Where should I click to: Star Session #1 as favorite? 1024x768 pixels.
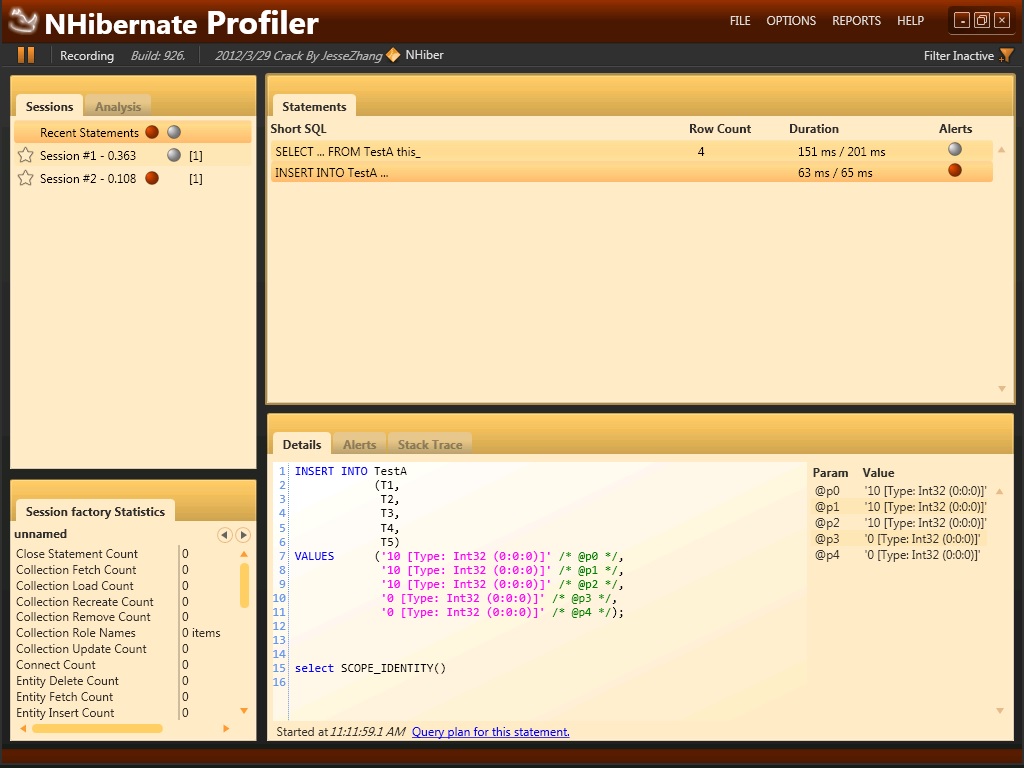pyautogui.click(x=26, y=155)
